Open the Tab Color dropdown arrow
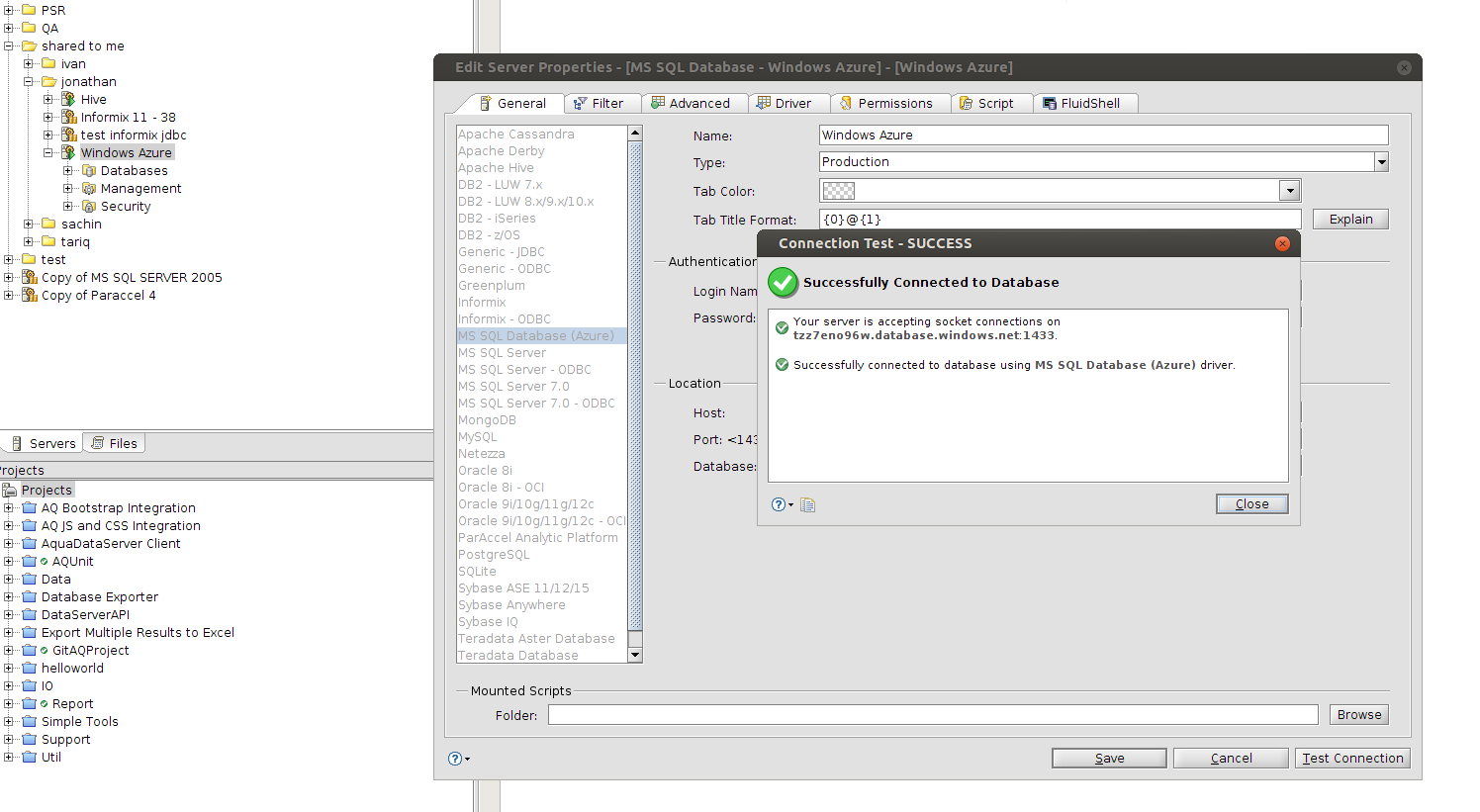The image size is (1480, 812). (x=1289, y=191)
